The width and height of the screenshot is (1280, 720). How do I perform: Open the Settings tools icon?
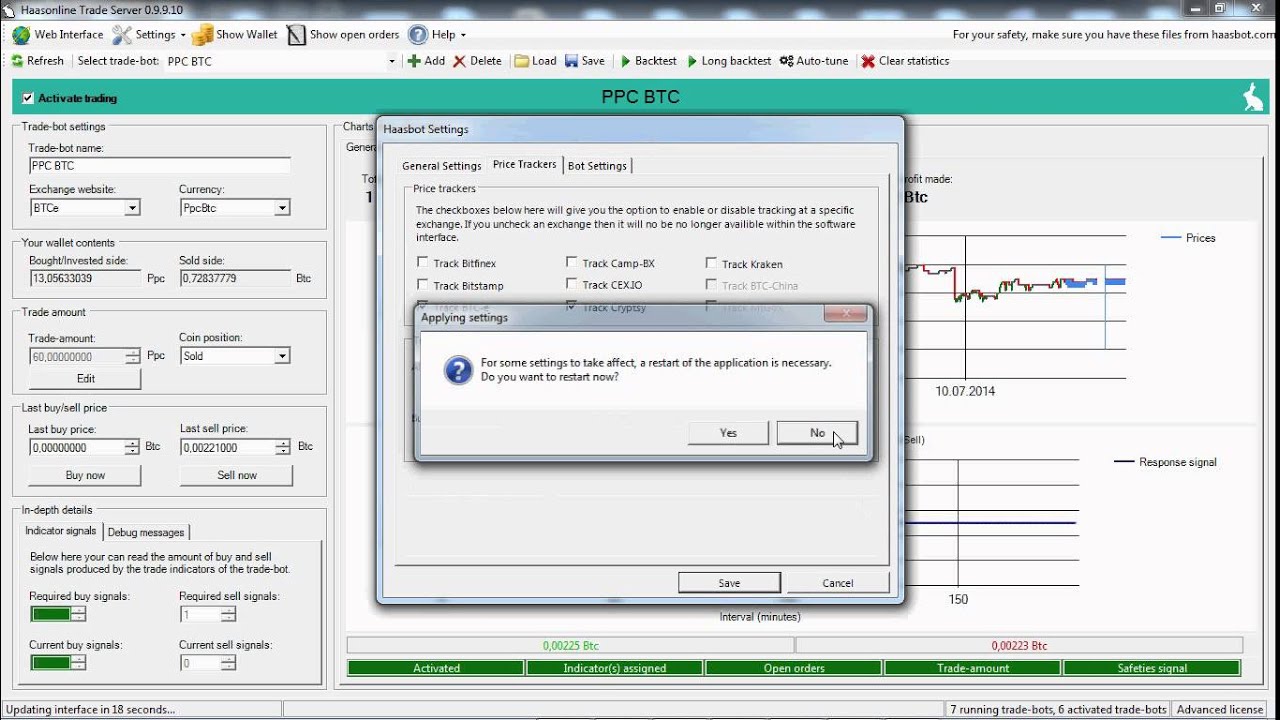coord(122,34)
